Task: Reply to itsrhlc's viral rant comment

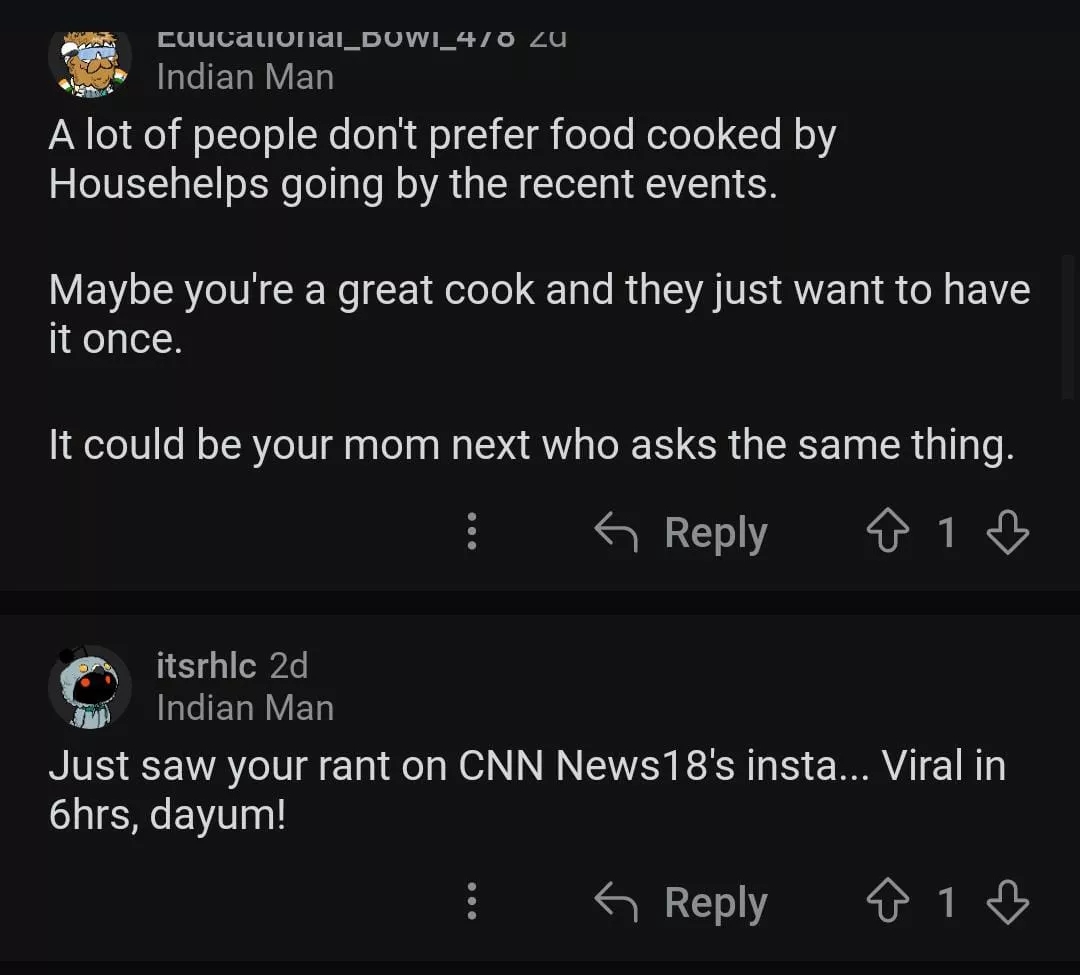Action: 715,903
